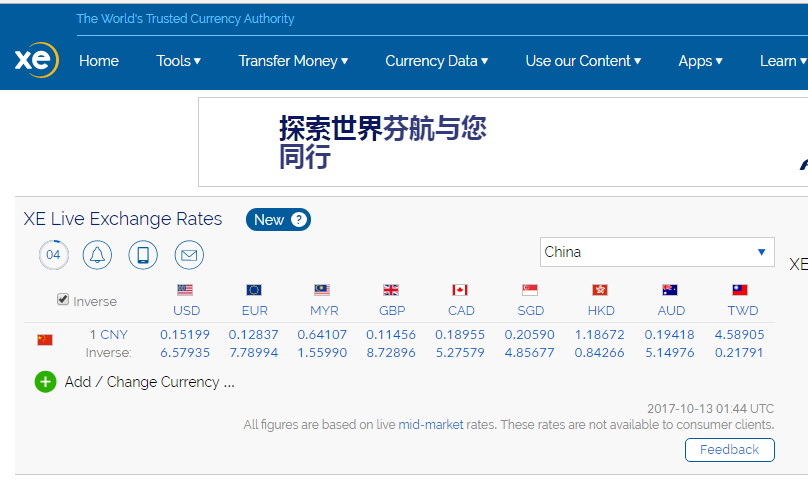808x492 pixels.
Task: Click the SGD column header
Action: 531,311
